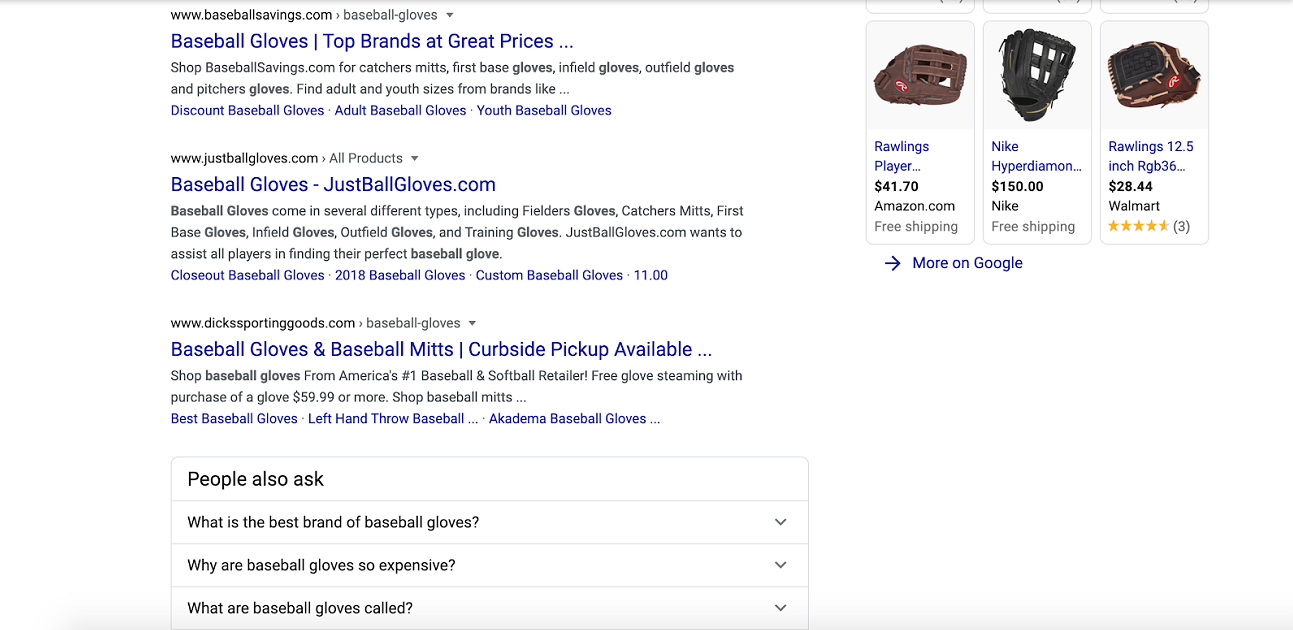This screenshot has width=1293, height=630.
Task: Click the Youth Baseball Gloves sitelink
Action: (544, 110)
